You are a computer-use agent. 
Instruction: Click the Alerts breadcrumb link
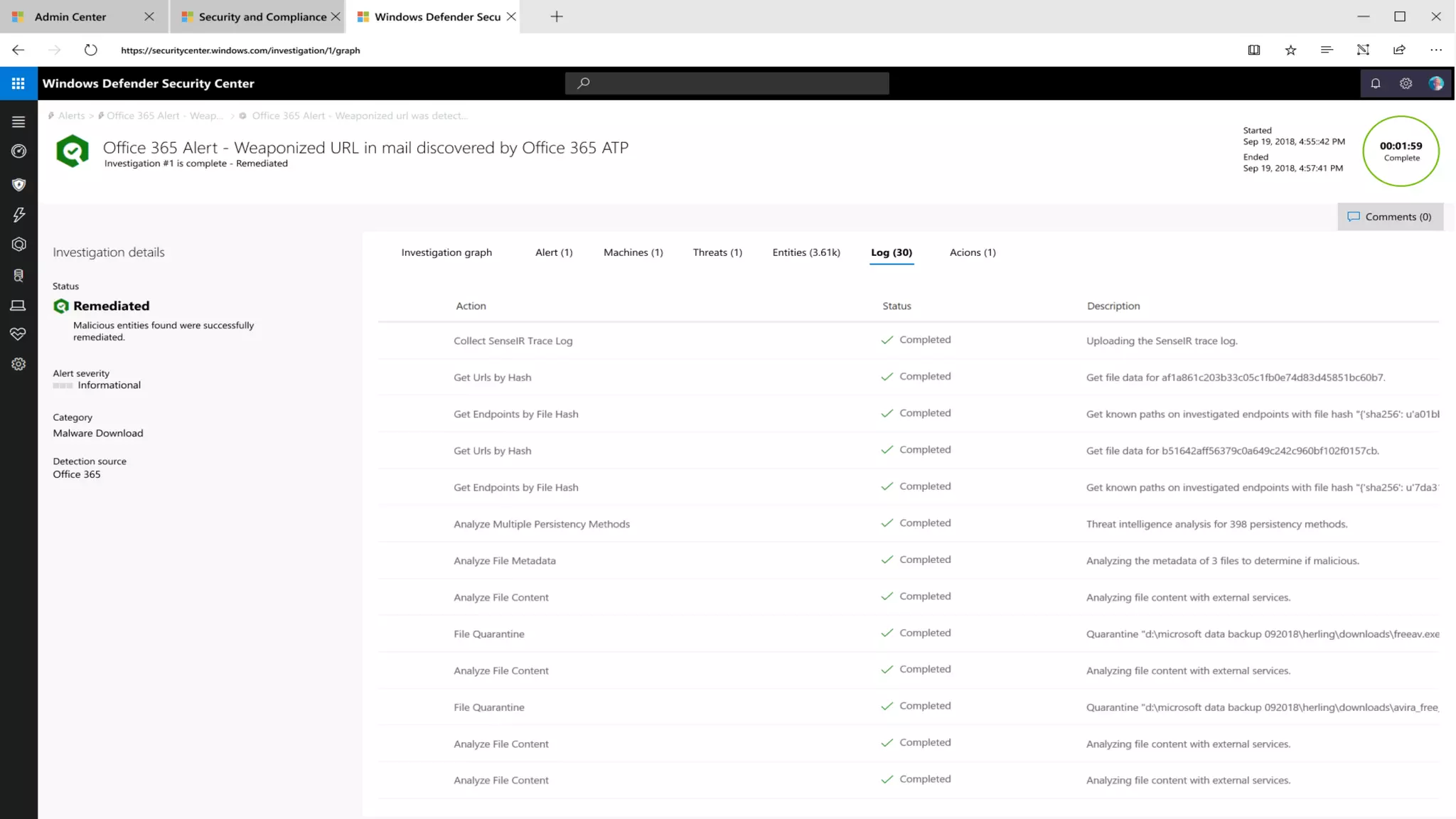click(x=71, y=116)
